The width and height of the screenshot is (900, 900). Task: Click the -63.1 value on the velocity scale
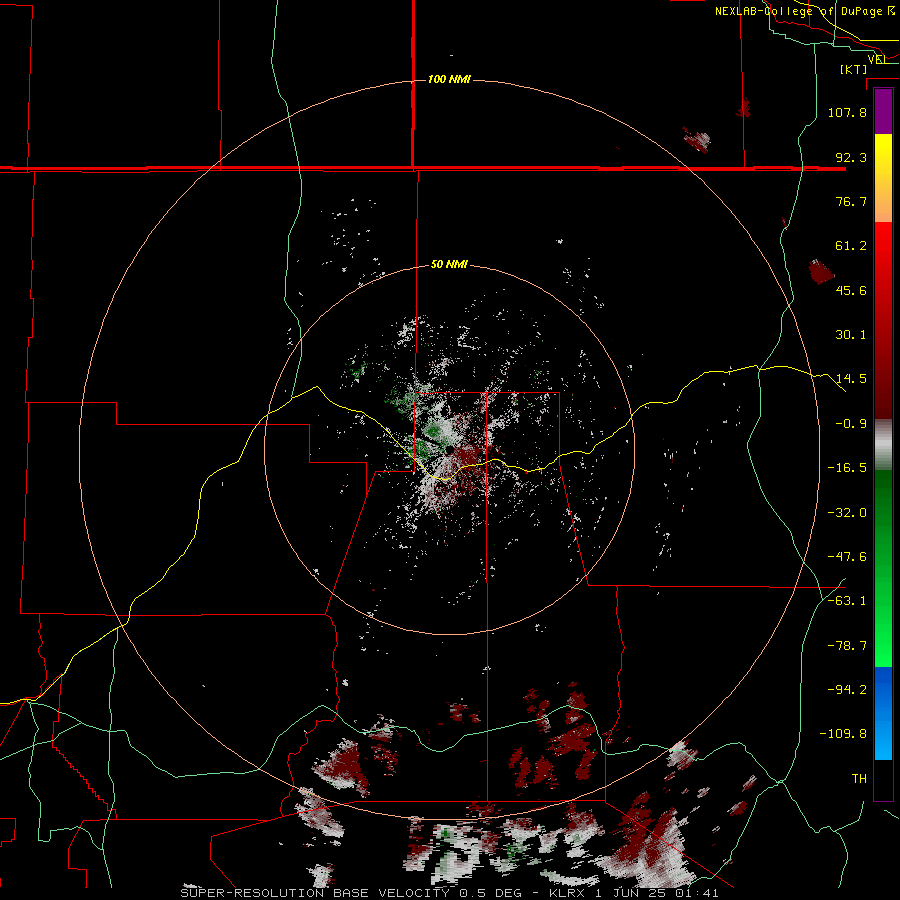847,601
